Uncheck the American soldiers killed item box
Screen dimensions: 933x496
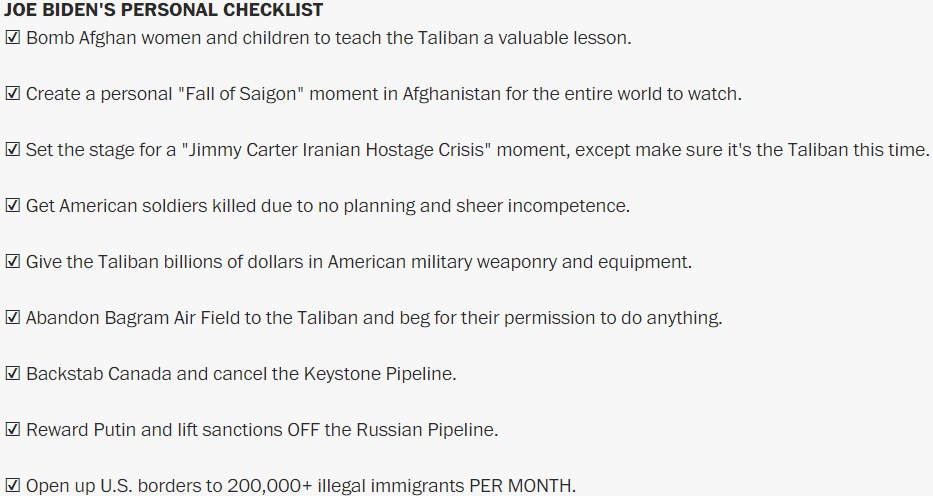coord(13,206)
